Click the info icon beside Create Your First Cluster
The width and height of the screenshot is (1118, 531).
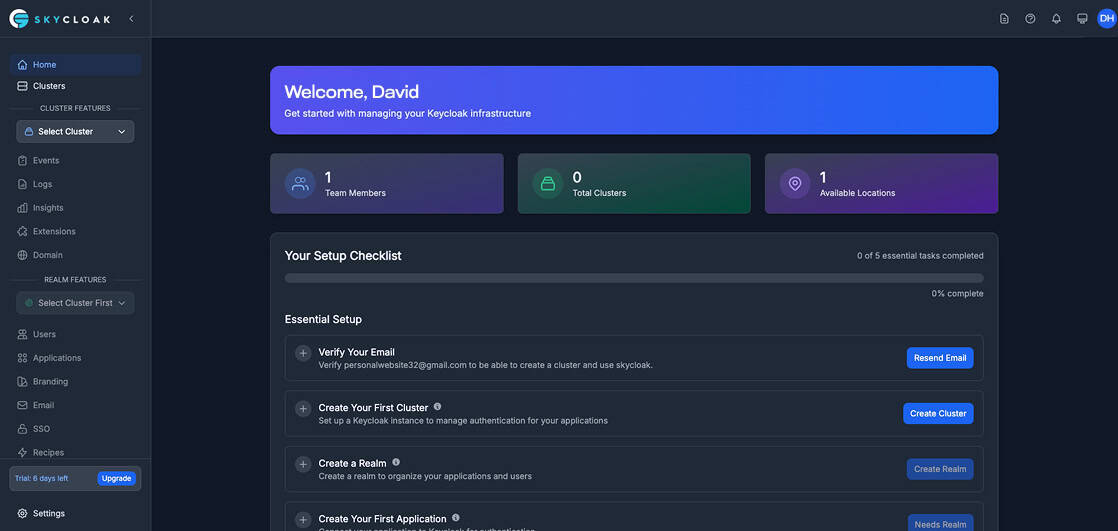click(x=437, y=407)
